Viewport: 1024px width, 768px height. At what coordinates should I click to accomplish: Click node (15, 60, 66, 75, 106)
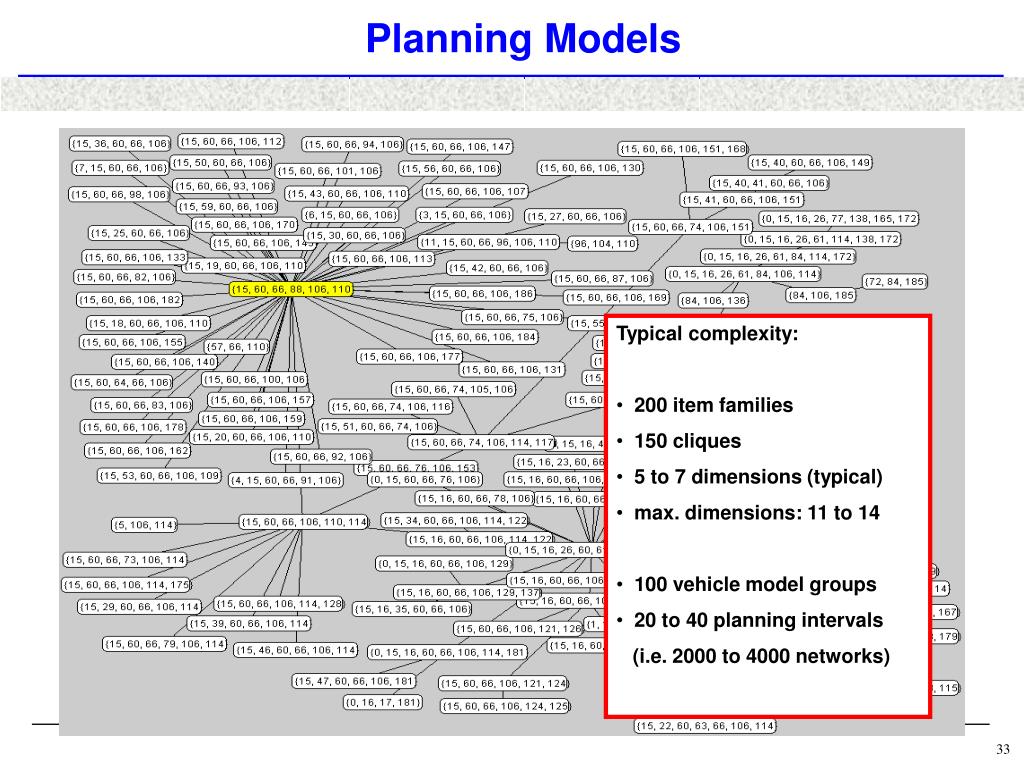[513, 317]
